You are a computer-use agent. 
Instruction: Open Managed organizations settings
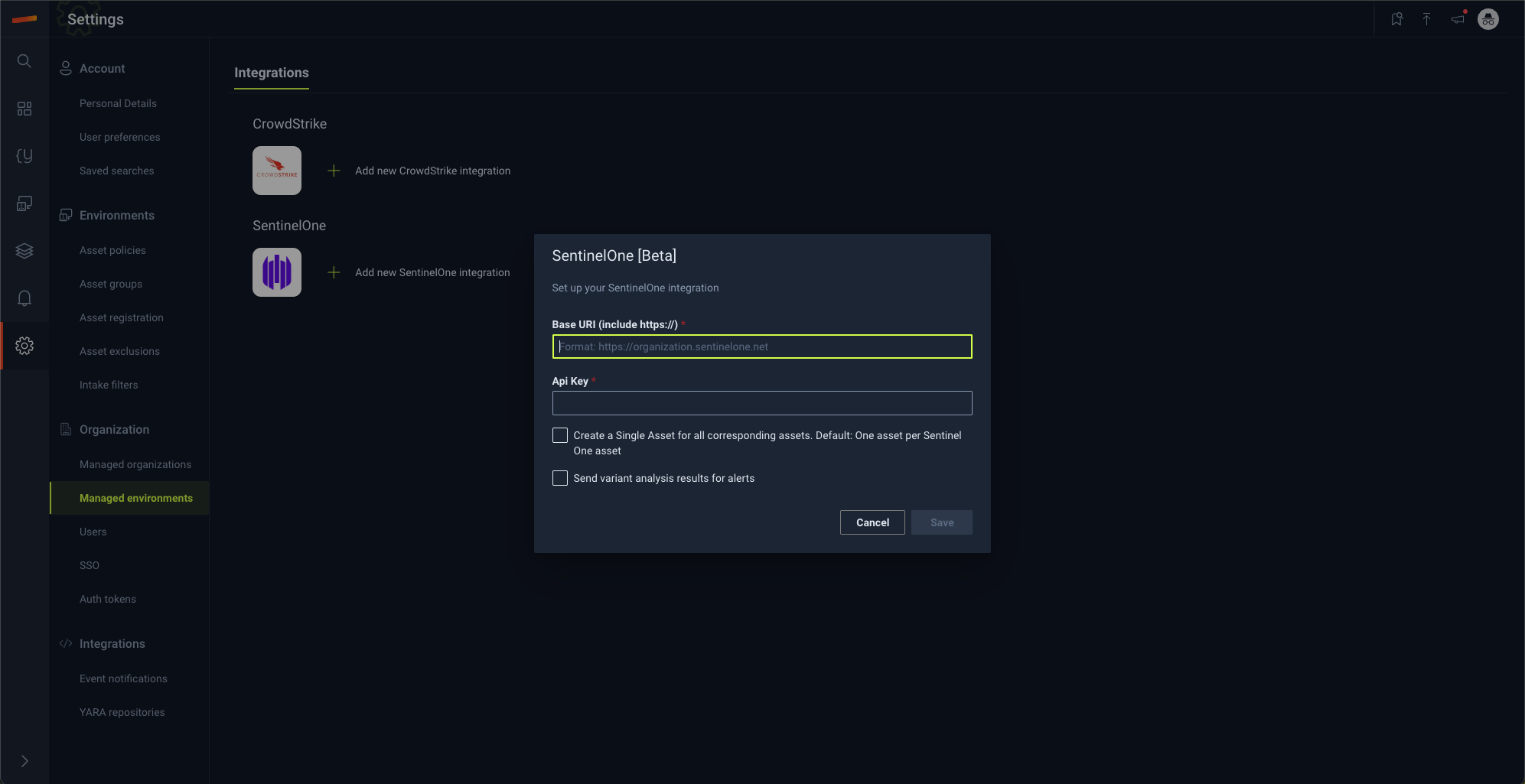135,464
